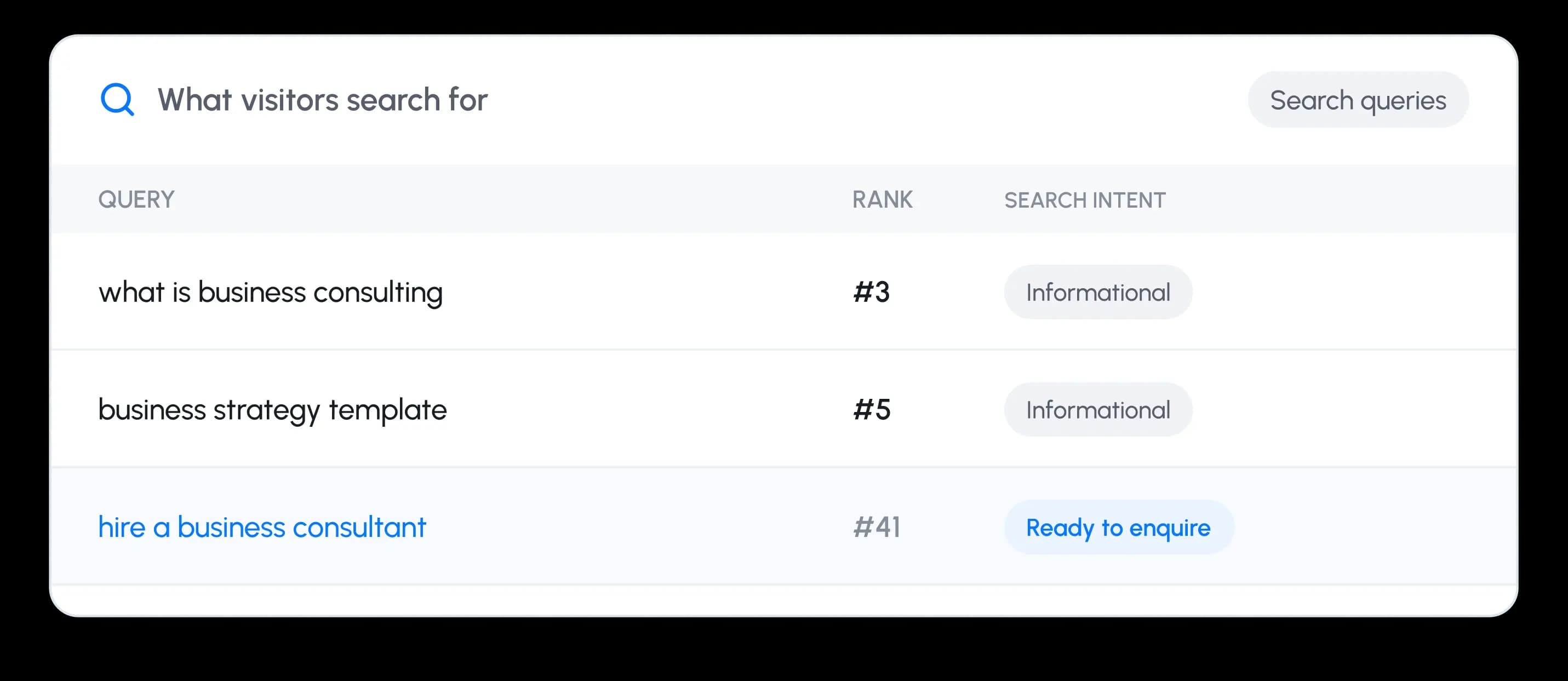Click the Search queries pill button
This screenshot has width=1568, height=681.
point(1358,100)
